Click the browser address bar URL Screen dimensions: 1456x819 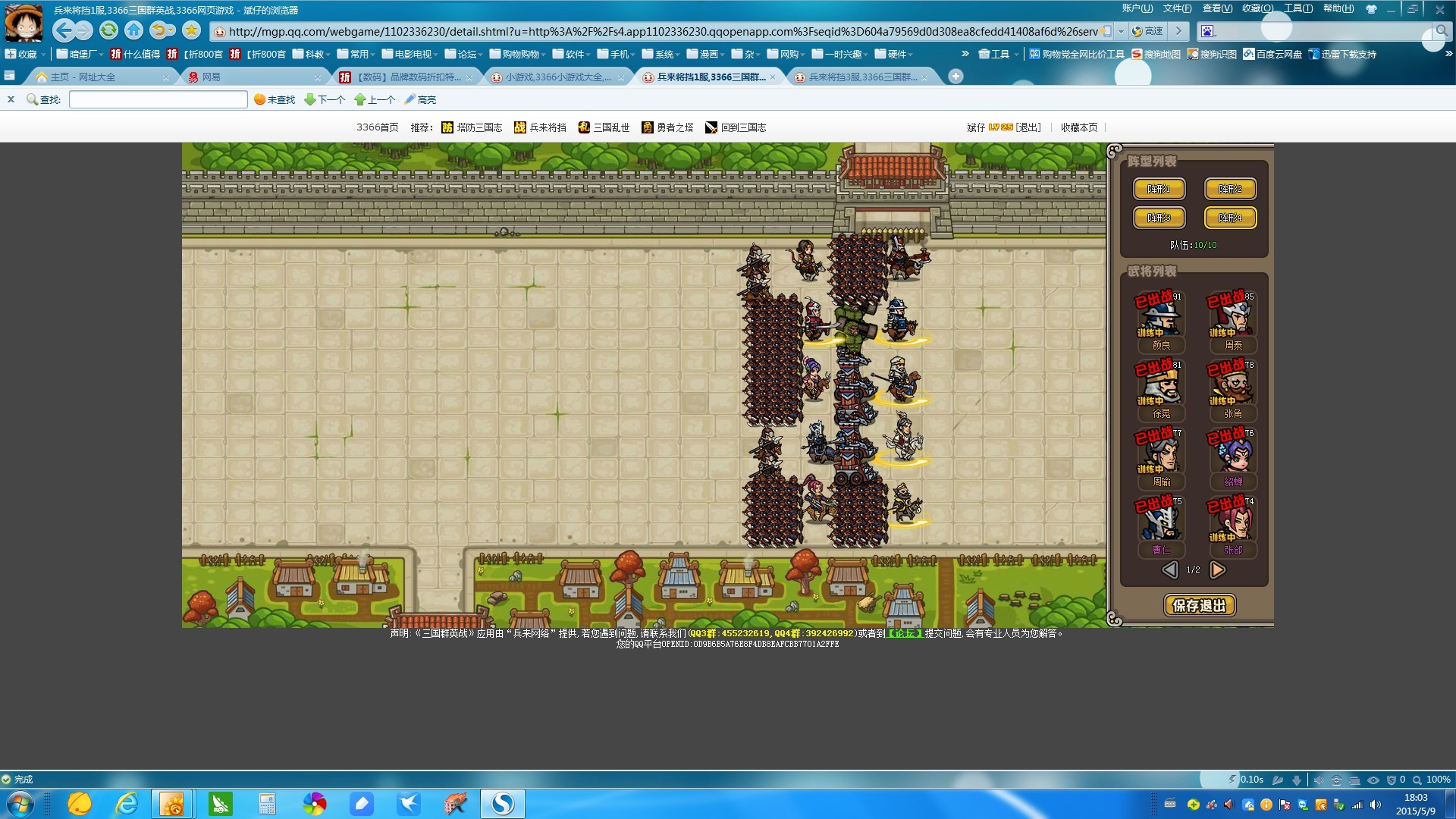[x=663, y=31]
